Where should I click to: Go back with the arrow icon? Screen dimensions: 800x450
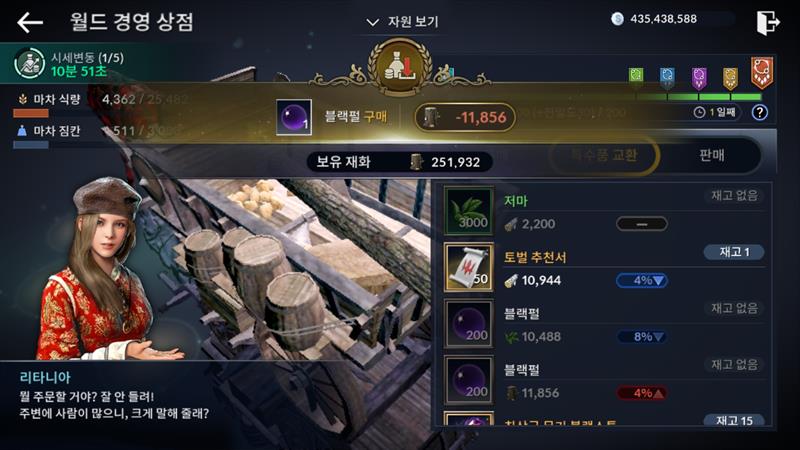point(30,22)
